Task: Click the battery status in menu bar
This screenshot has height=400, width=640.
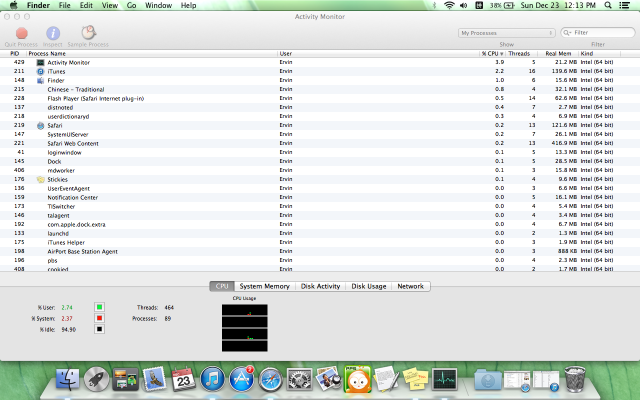Action: (502, 5)
